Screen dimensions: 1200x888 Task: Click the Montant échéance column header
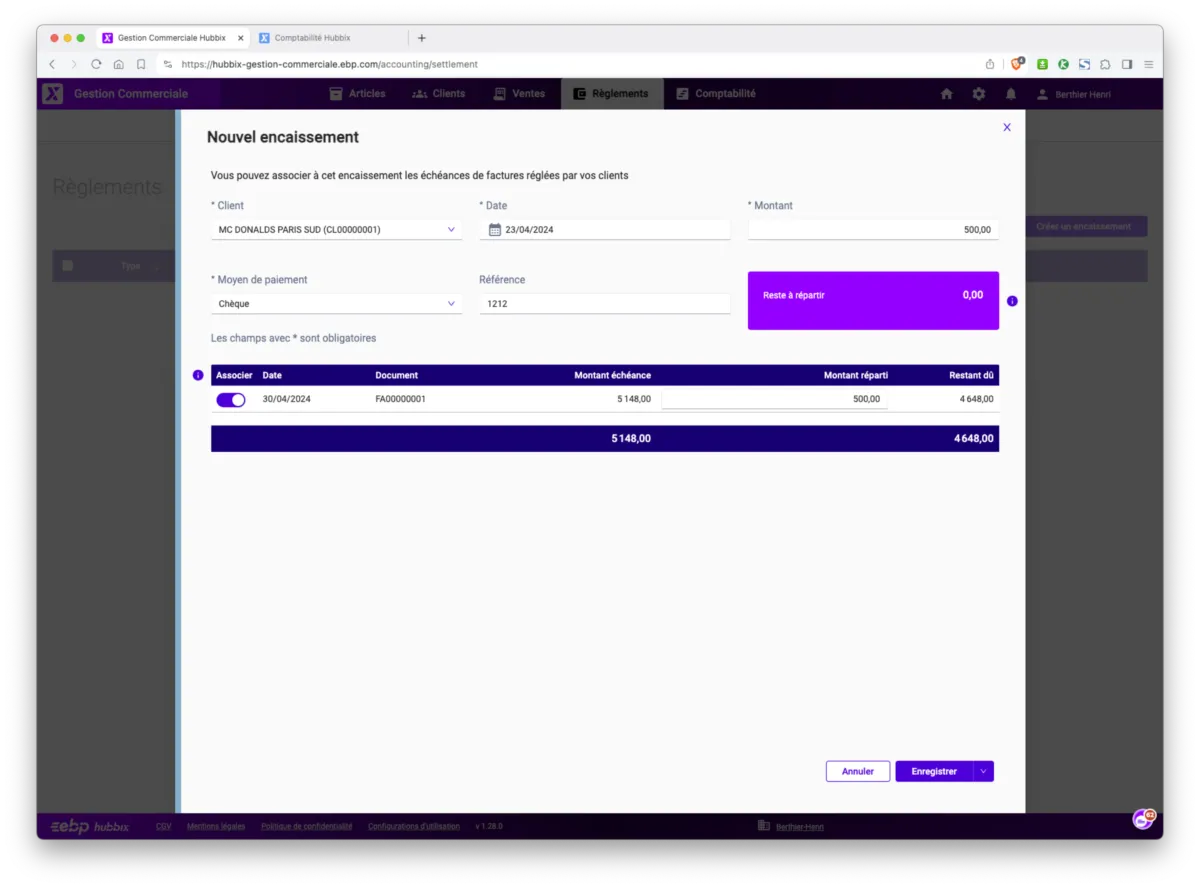tap(612, 375)
